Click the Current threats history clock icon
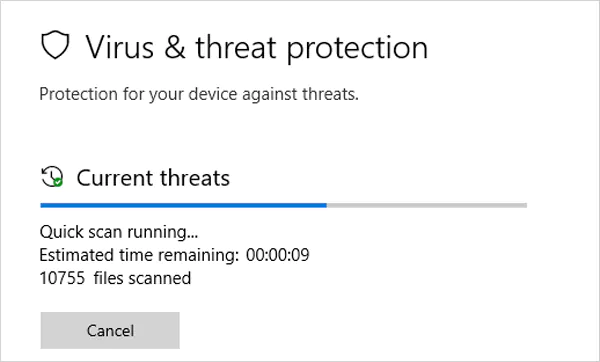 tap(52, 176)
